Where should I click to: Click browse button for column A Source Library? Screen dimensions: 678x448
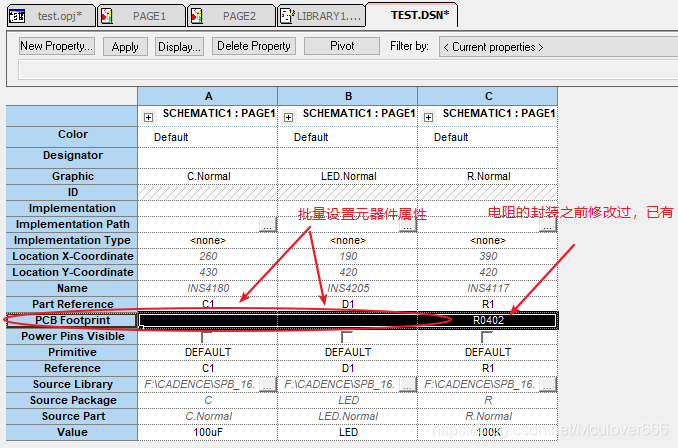[267, 384]
